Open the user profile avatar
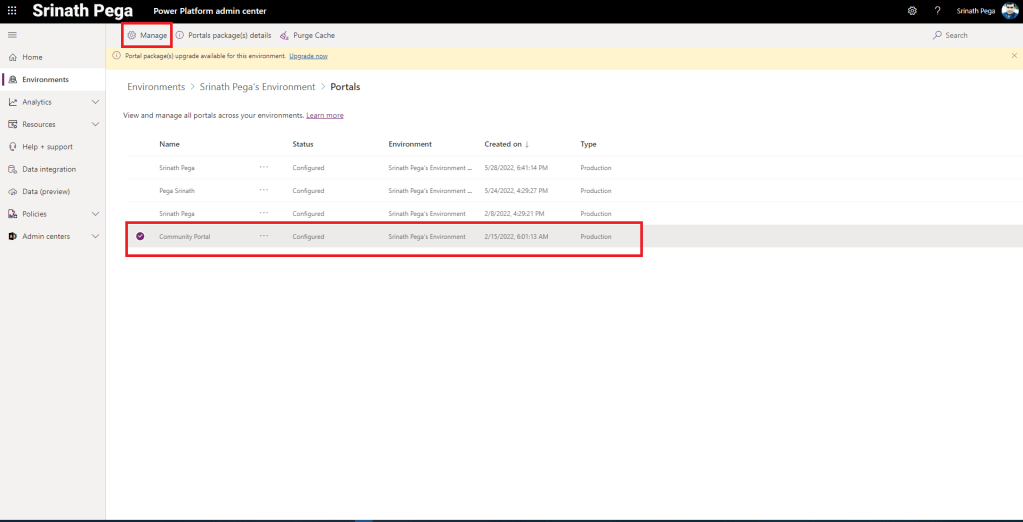 click(x=1009, y=11)
